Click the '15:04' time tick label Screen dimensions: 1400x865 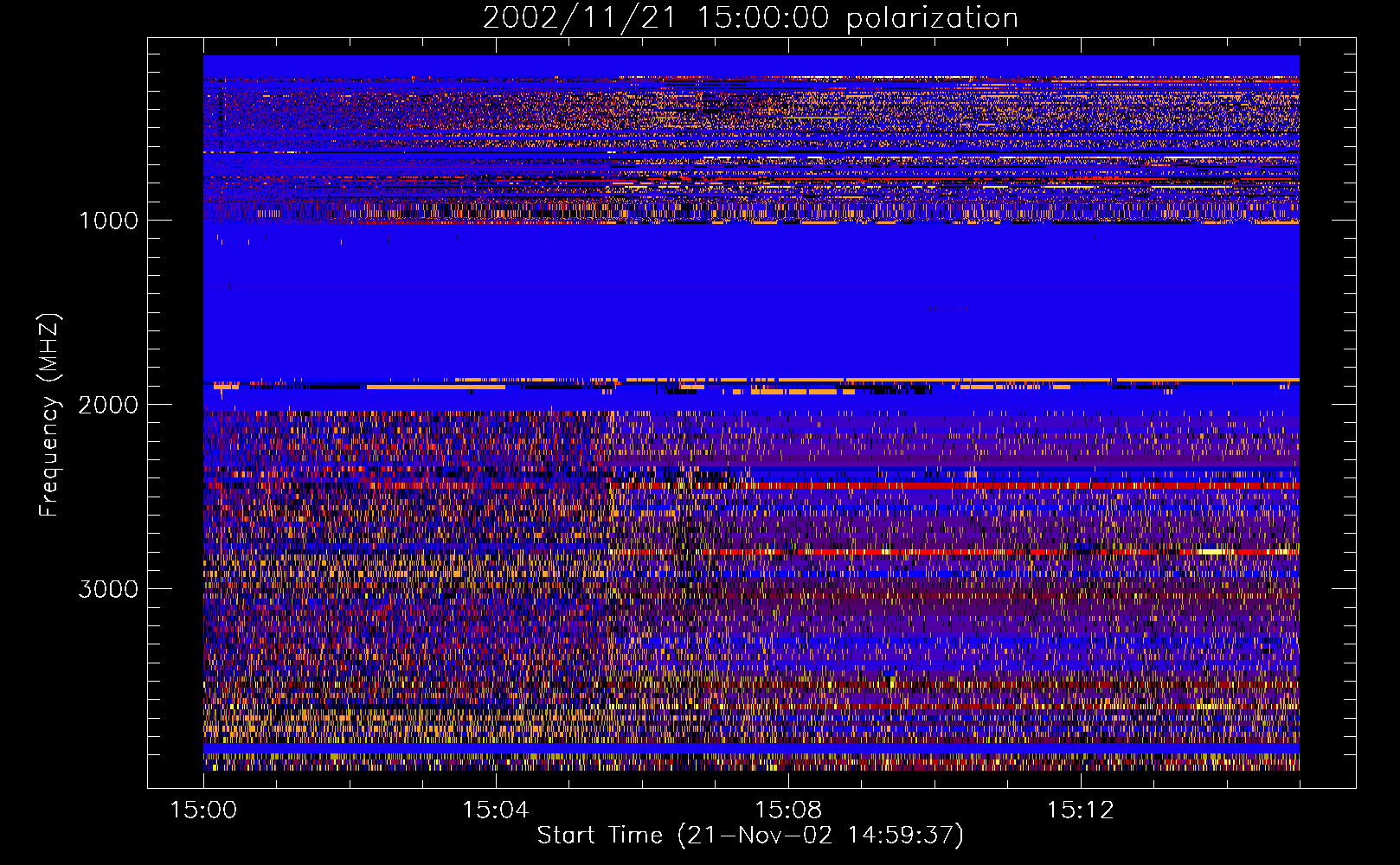click(495, 811)
